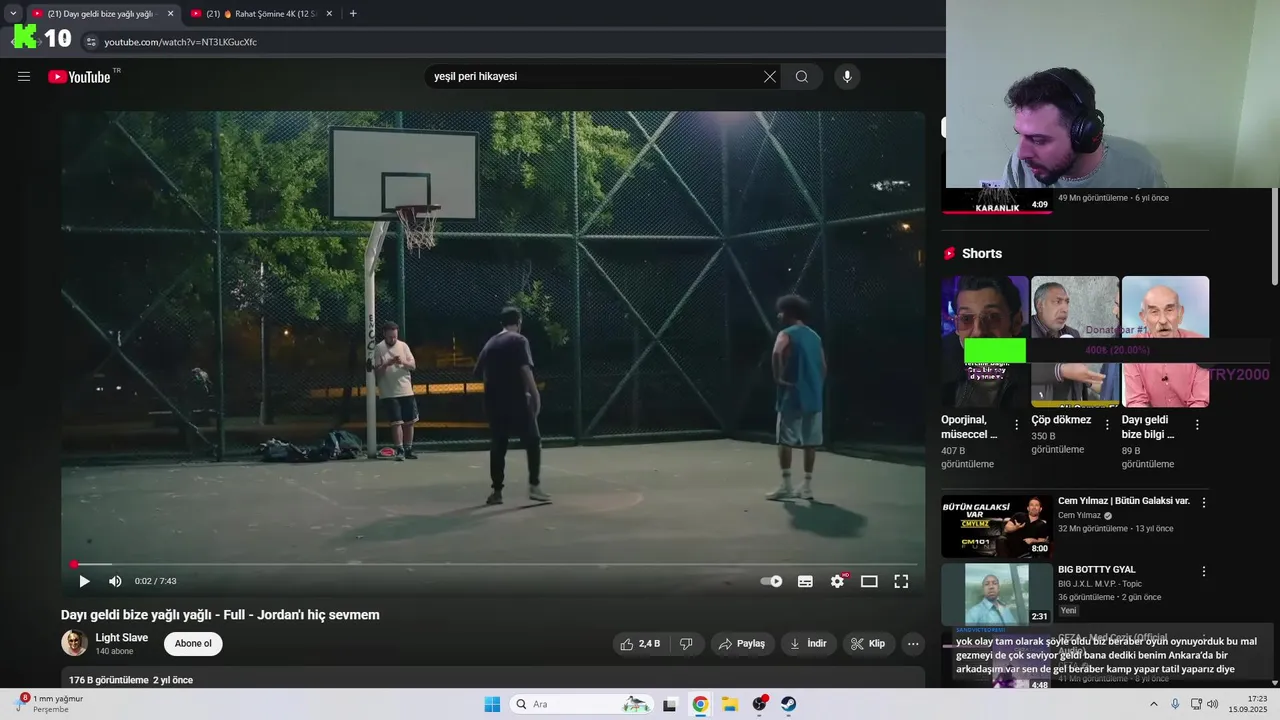Open the Windows Start menu
Viewport: 1280px width, 720px height.
click(492, 704)
